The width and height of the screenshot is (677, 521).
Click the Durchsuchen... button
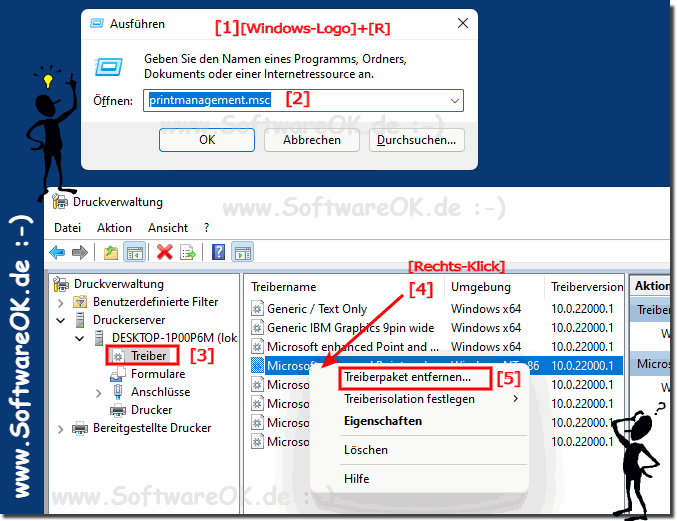tap(417, 140)
